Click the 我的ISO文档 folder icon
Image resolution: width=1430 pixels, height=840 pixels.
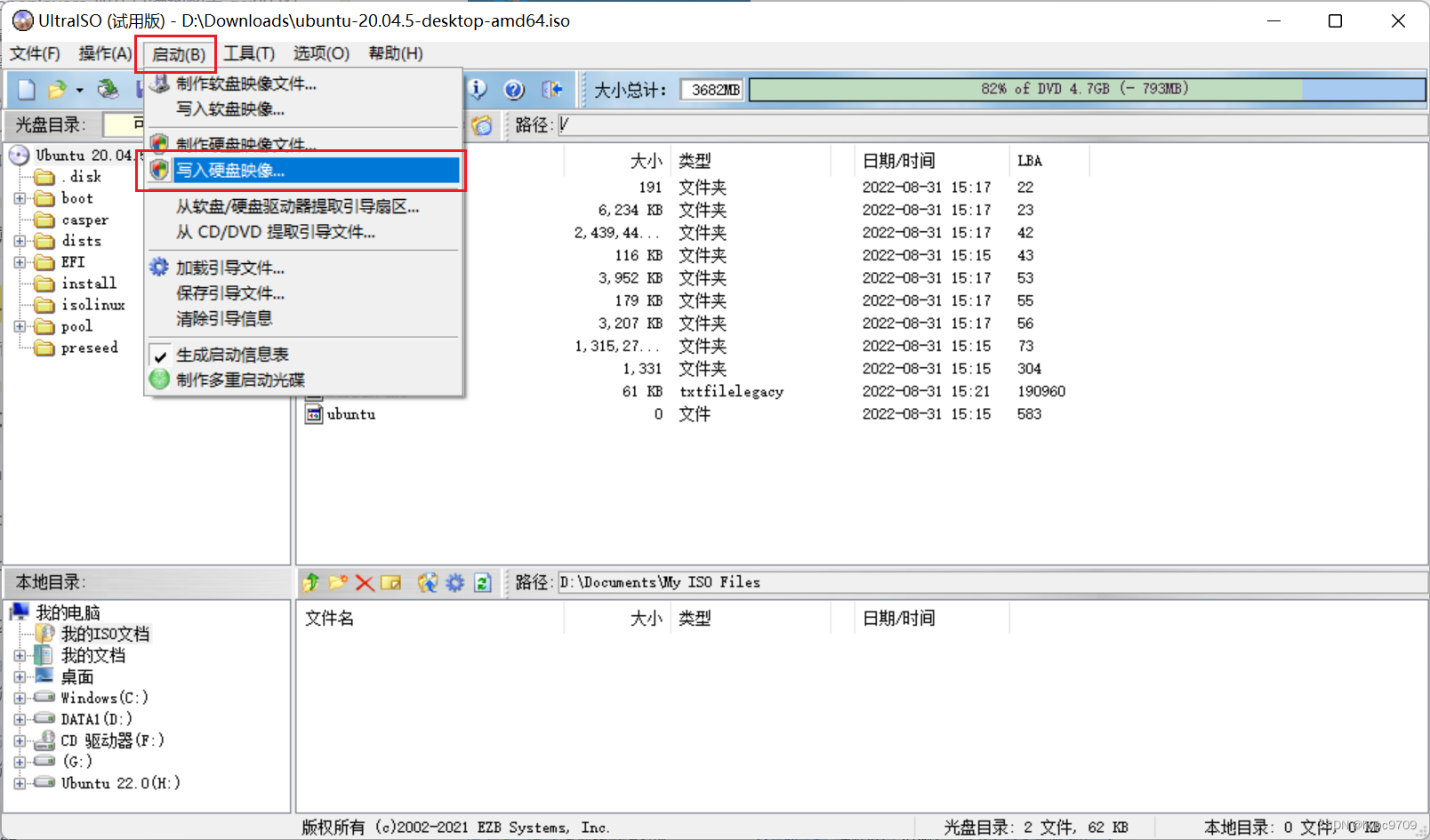coord(44,634)
